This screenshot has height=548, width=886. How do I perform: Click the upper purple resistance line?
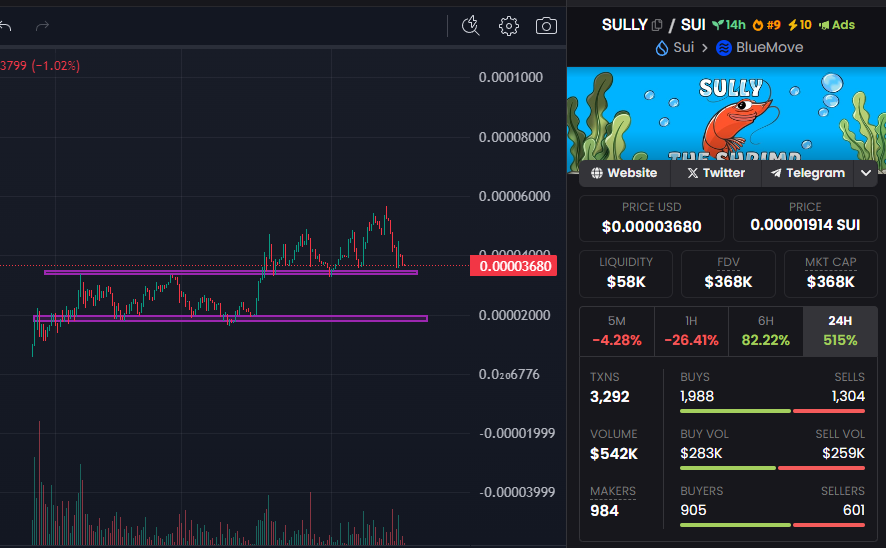coord(231,272)
